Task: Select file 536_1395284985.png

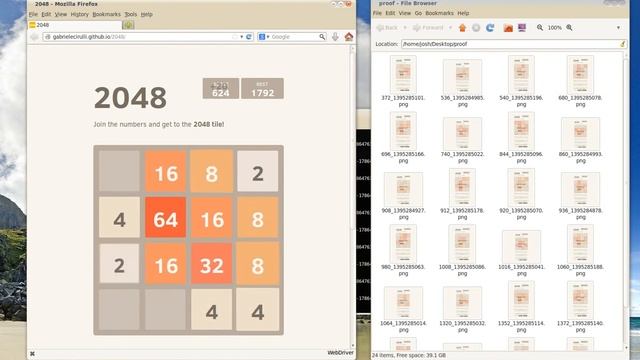Action: [x=462, y=83]
